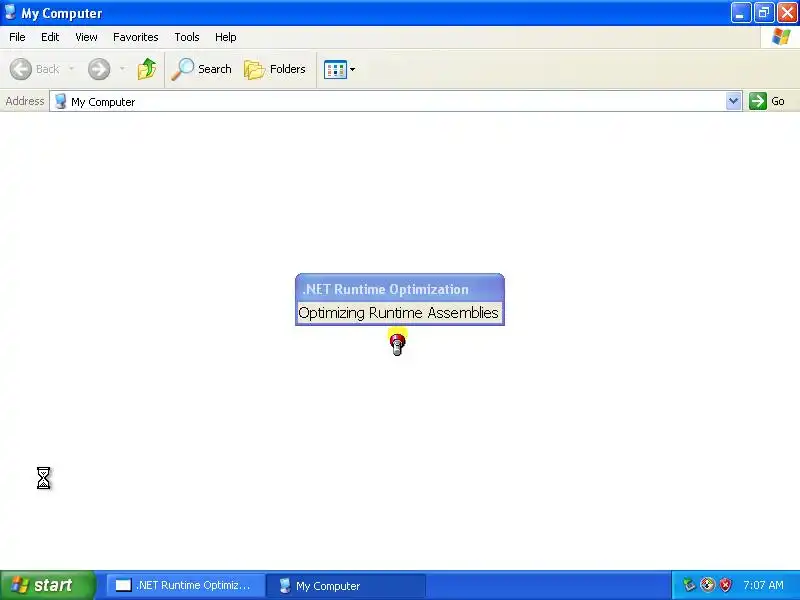Open the Forward history dropdown arrow
Screen dimensions: 800x600
click(122, 69)
